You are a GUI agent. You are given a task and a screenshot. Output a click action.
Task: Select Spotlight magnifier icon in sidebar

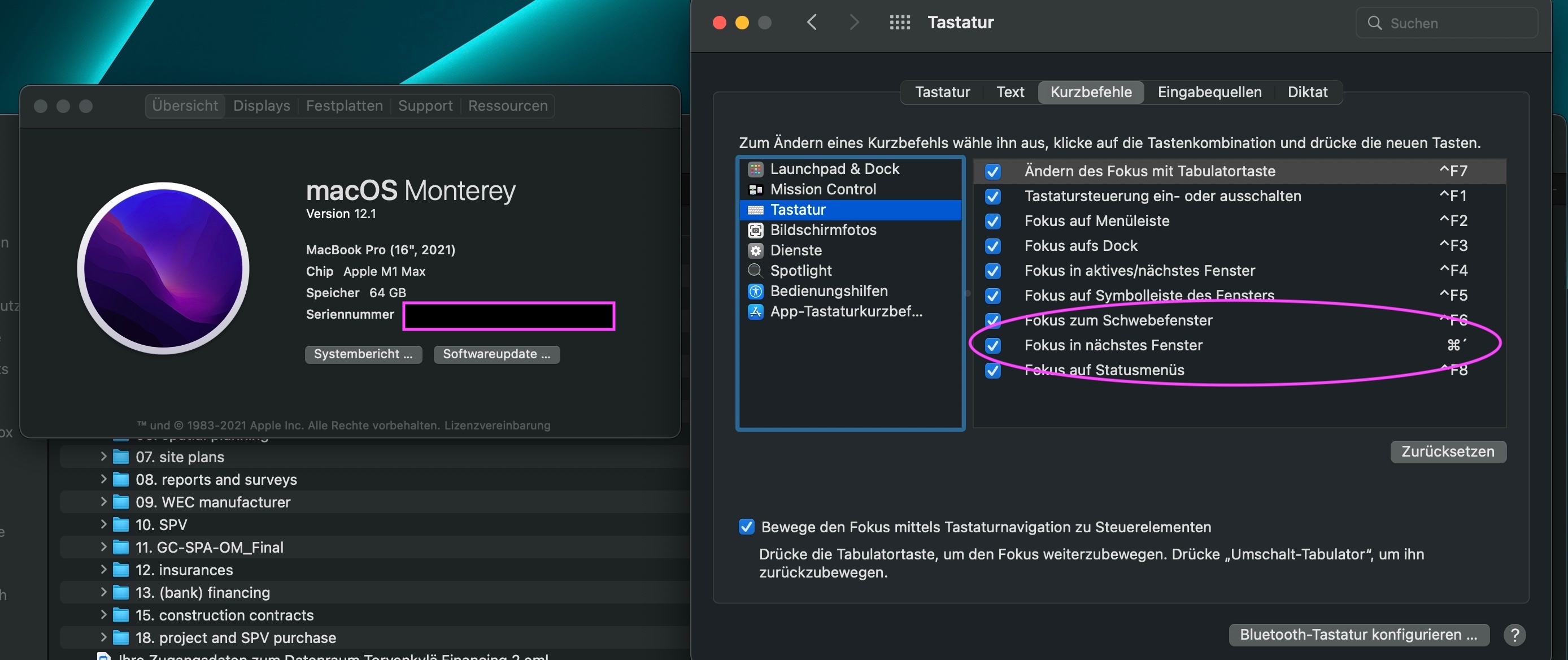[x=755, y=270]
